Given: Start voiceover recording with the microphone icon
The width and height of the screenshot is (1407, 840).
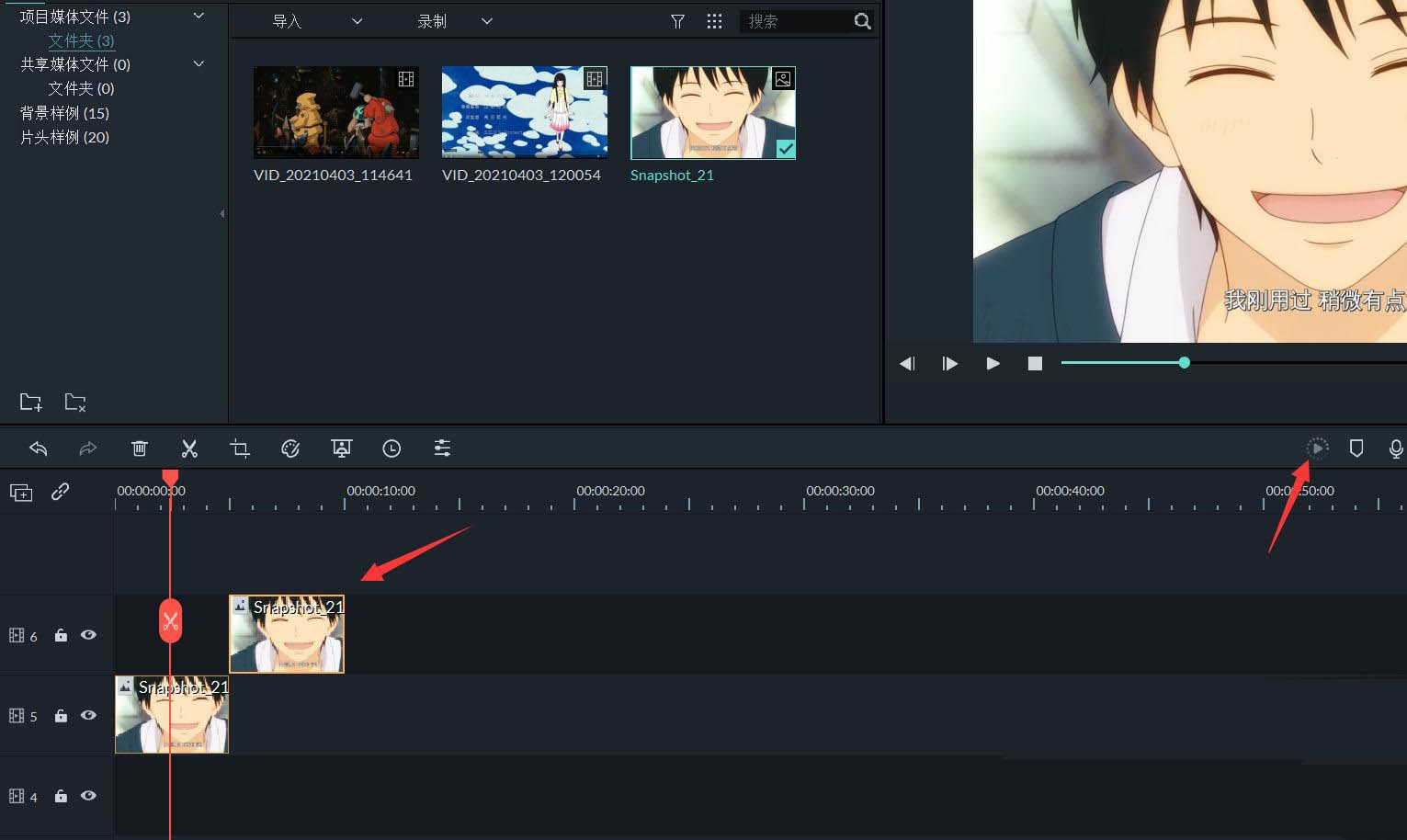Looking at the screenshot, I should 1396,448.
